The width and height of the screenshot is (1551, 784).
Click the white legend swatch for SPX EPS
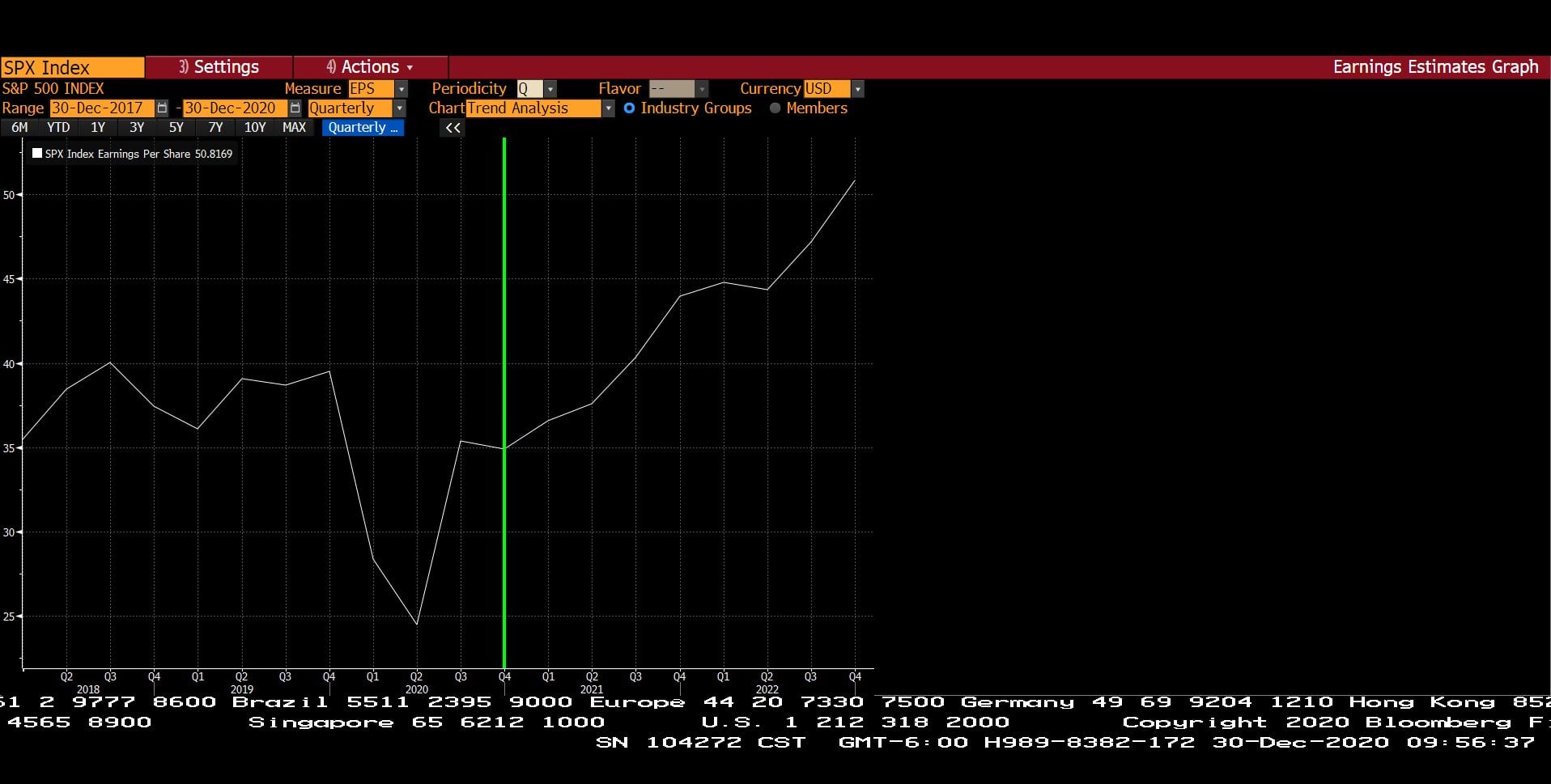click(37, 153)
